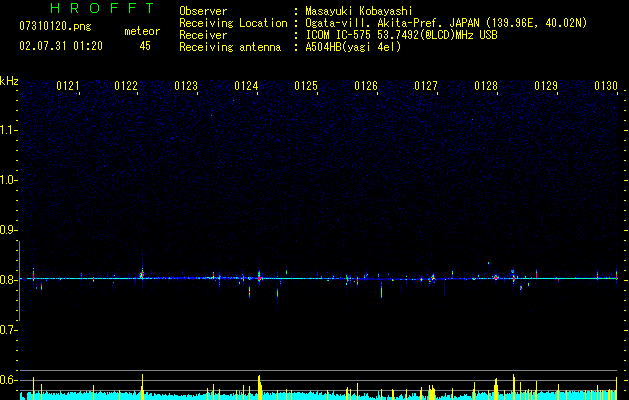Image resolution: width=629 pixels, height=400 pixels.
Task: Click the 0.8 frequency axis label
Action: pos(8,280)
